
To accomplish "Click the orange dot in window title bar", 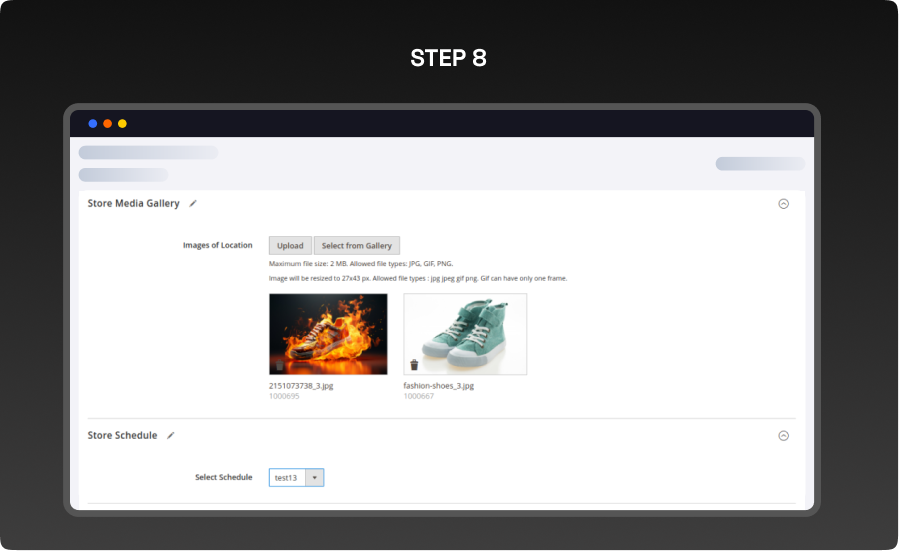I will point(108,124).
